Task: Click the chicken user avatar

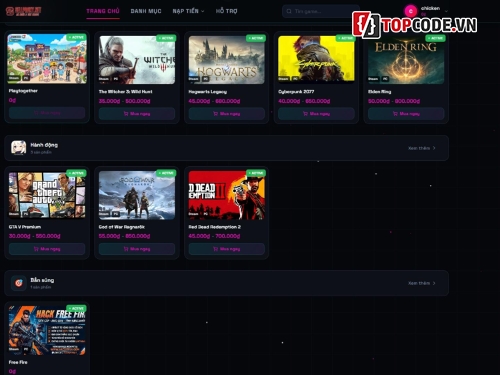Action: point(411,11)
